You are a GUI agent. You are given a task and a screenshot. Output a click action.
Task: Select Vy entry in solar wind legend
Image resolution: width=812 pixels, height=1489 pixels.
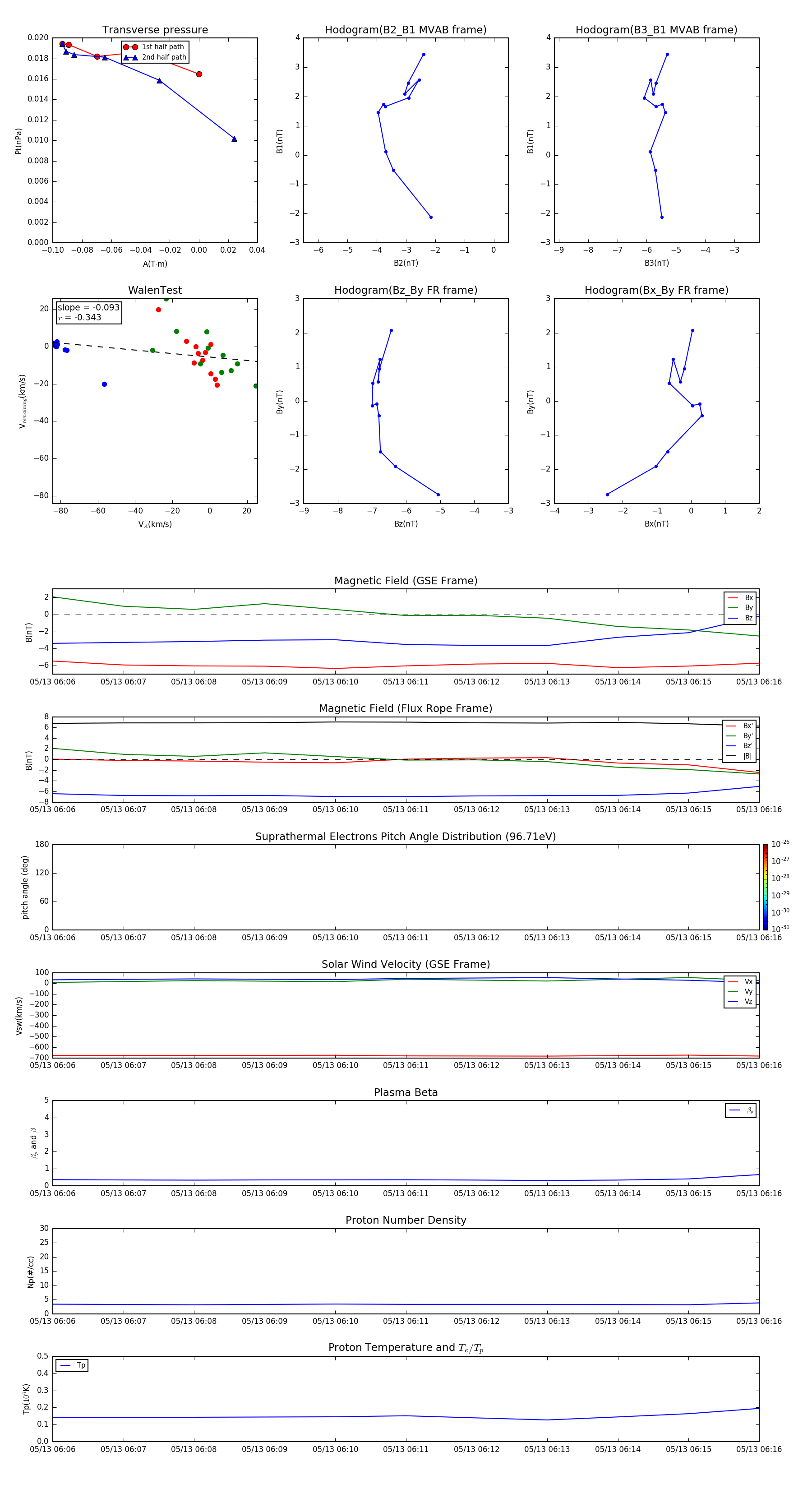tap(740, 991)
